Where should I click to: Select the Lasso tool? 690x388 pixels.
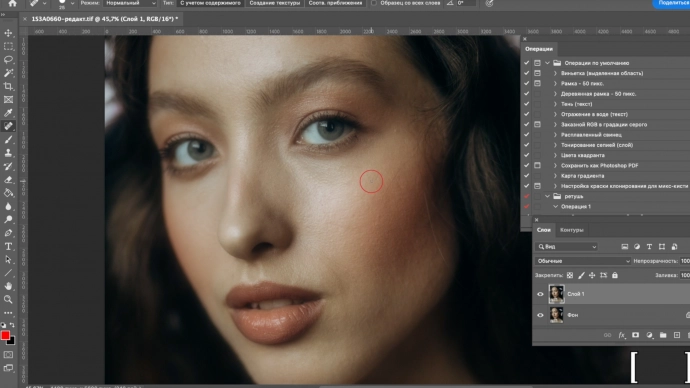[8, 59]
